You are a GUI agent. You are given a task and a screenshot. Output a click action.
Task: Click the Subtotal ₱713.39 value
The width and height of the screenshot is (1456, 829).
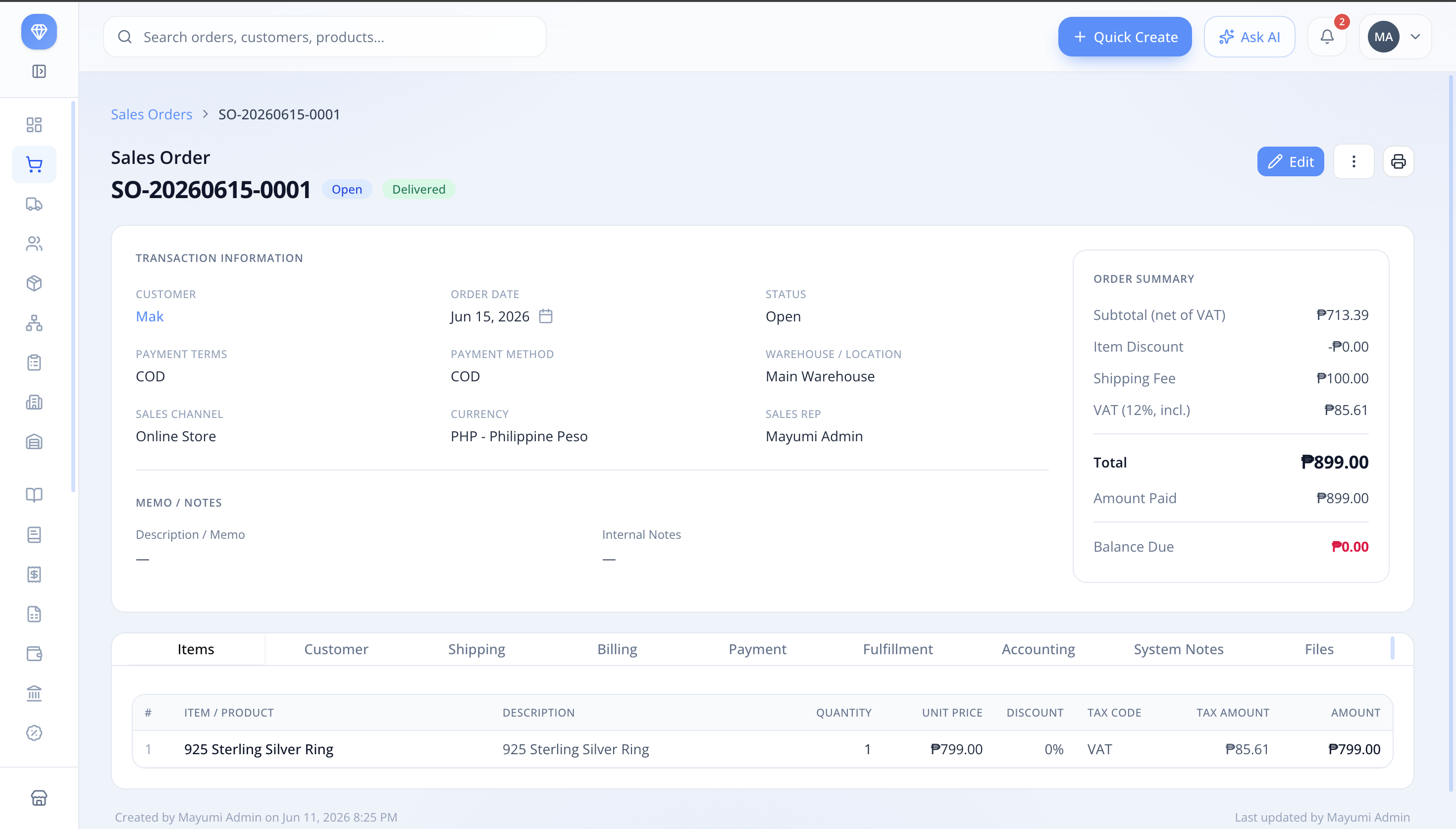click(x=1342, y=315)
